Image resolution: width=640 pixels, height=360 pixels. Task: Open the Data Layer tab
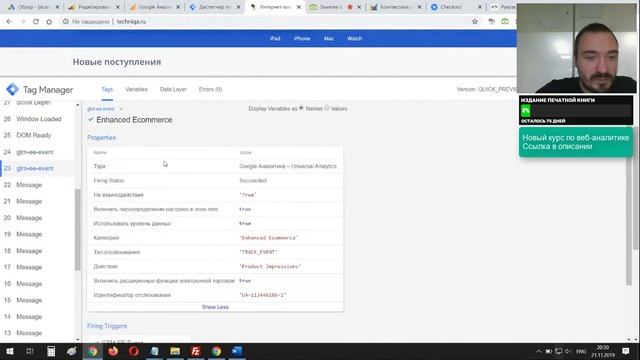(173, 89)
